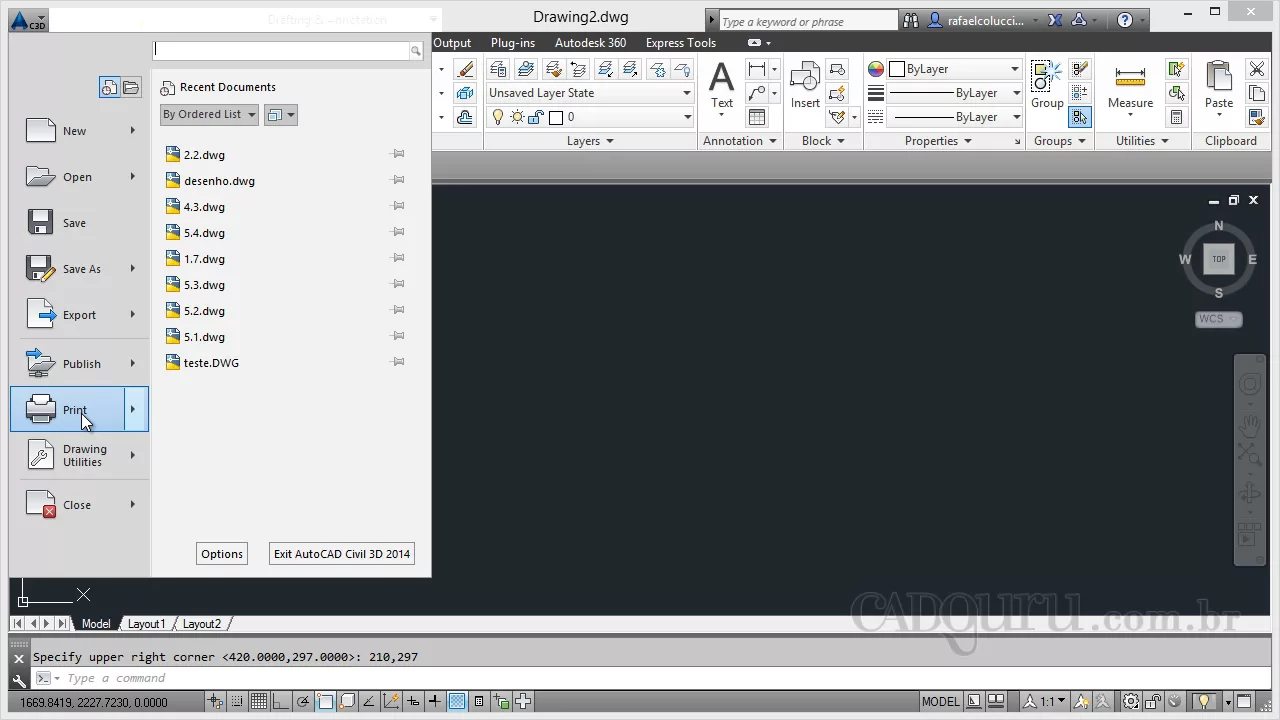Viewport: 1280px width, 720px height.
Task: Toggle Open Documents view in app menu
Action: pos(131,87)
